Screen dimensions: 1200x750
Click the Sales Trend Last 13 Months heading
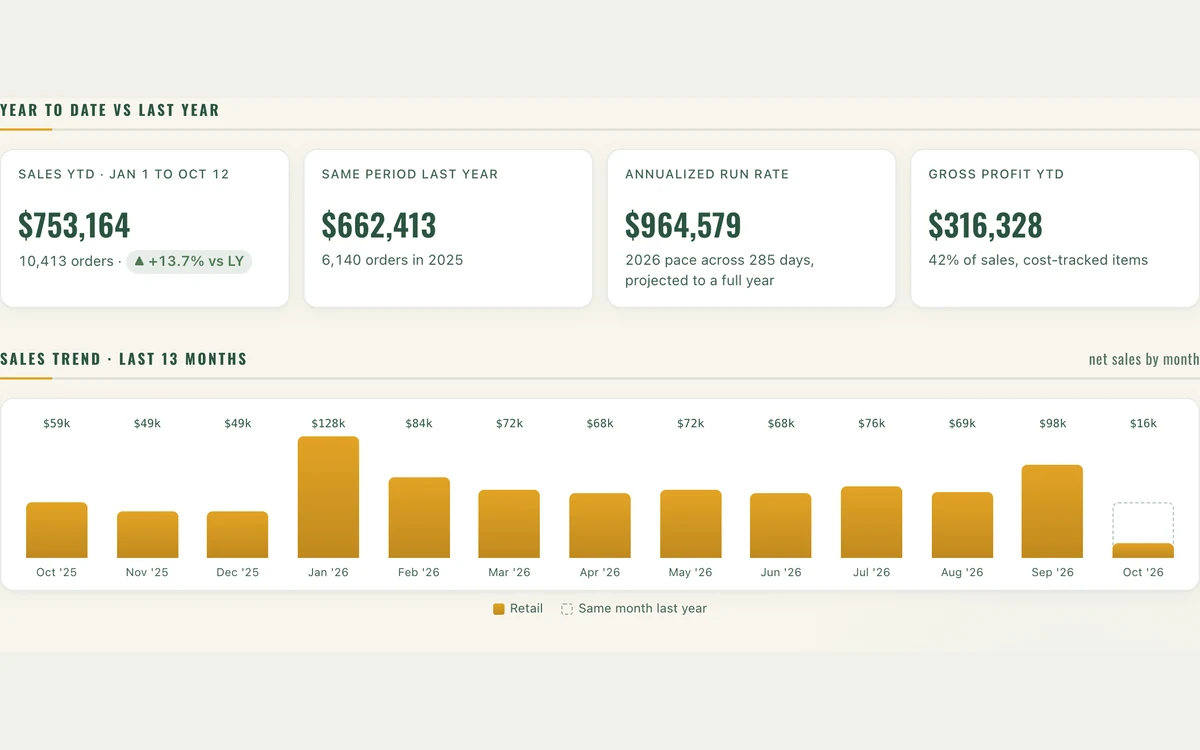click(123, 359)
